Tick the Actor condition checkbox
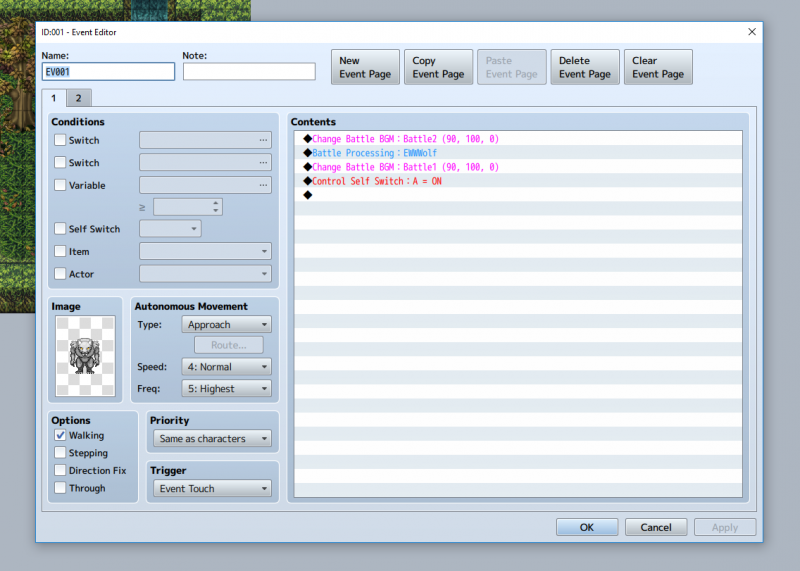Screen dimensions: 800x571 pyautogui.click(x=60, y=274)
